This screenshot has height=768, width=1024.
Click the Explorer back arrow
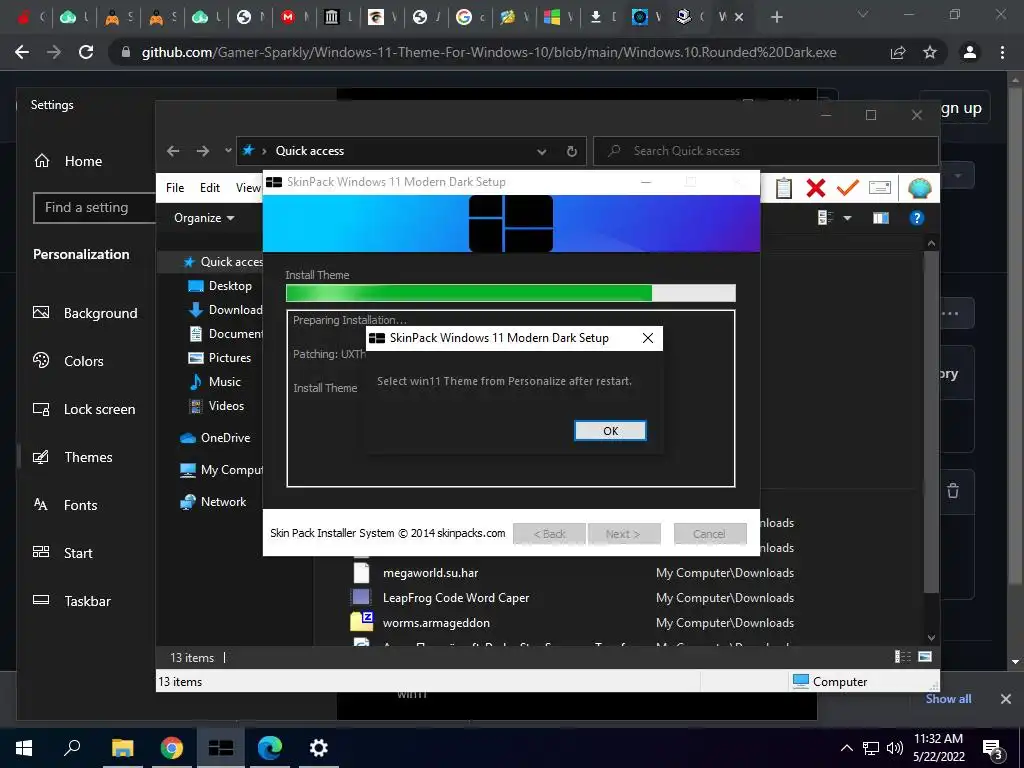[173, 151]
